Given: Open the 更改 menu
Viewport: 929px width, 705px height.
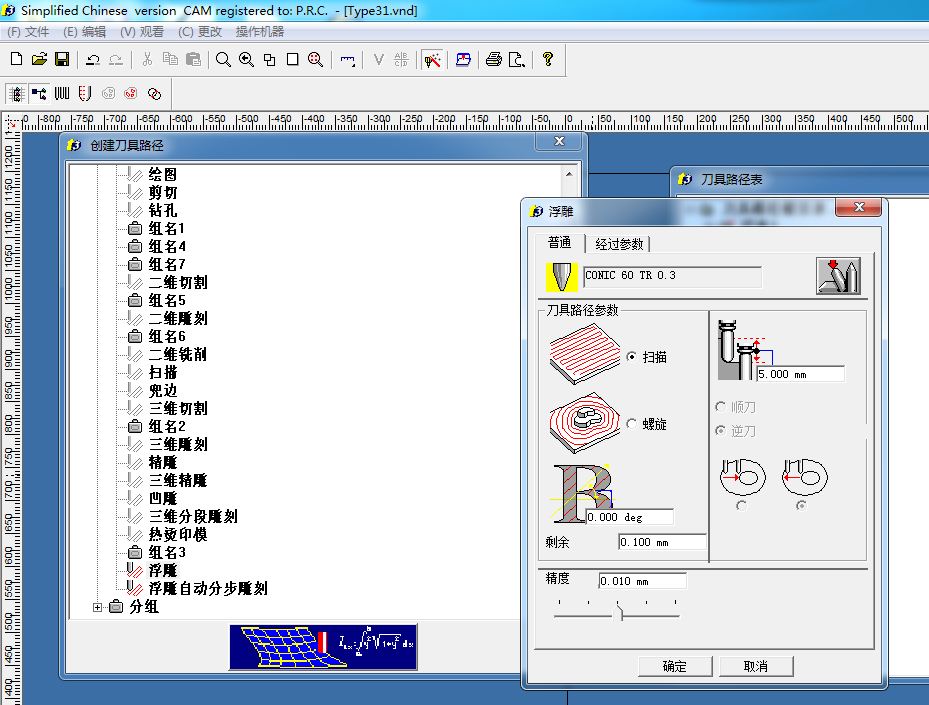Looking at the screenshot, I should pyautogui.click(x=200, y=31).
